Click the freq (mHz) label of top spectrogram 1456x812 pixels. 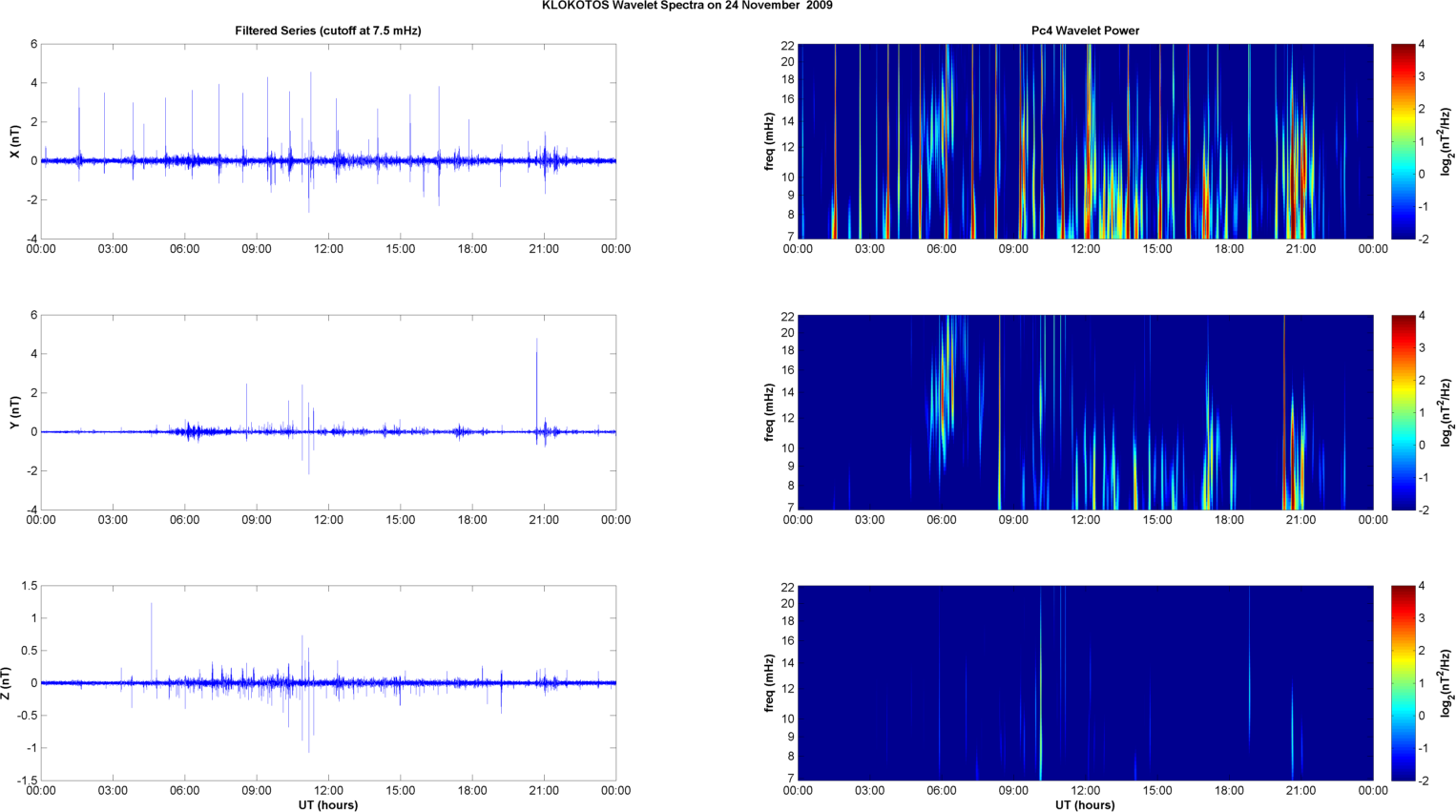tap(769, 141)
